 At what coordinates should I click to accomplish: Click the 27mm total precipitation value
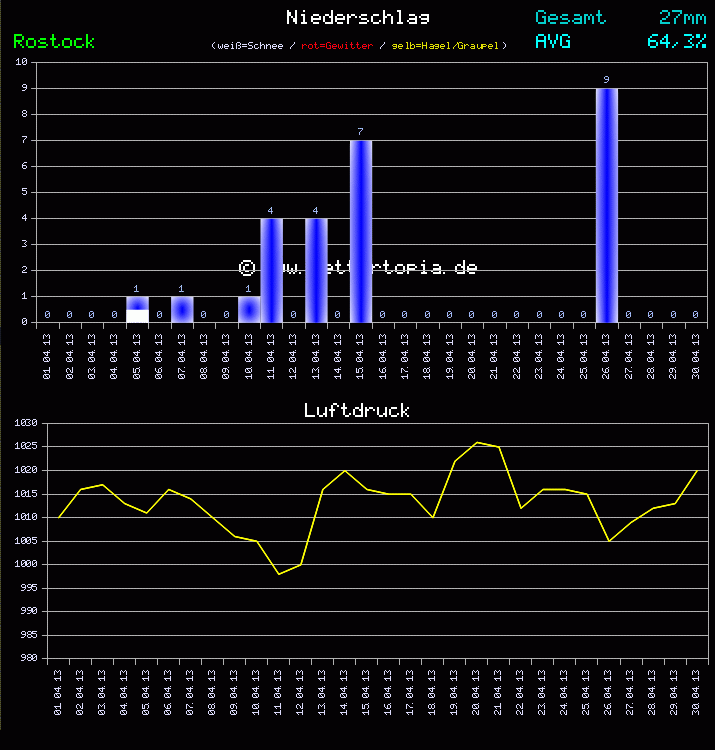[x=683, y=17]
